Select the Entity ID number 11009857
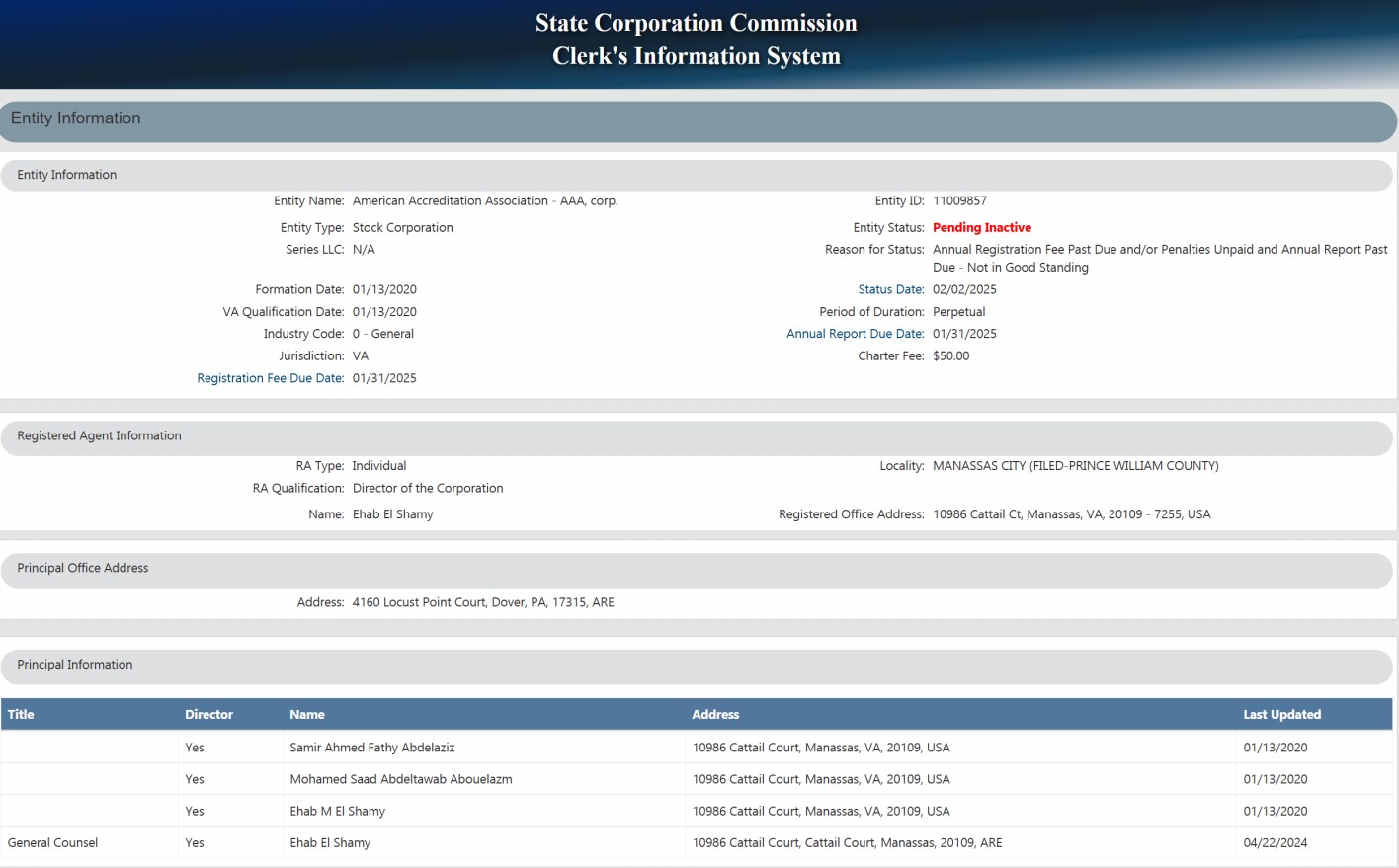This screenshot has width=1399, height=868. 959,200
